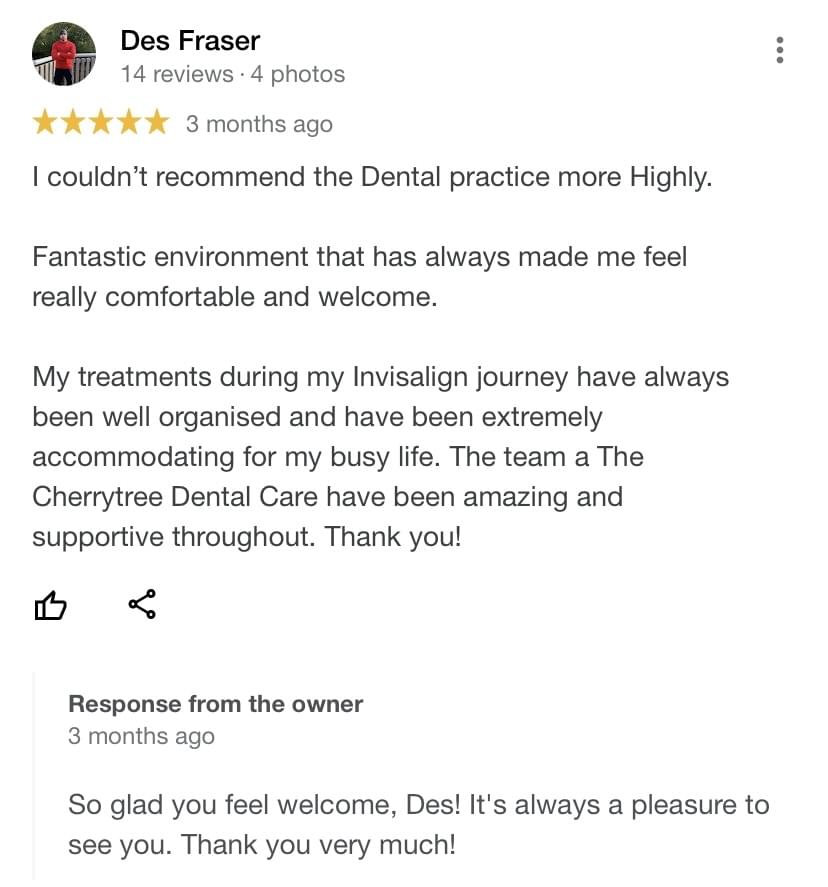The width and height of the screenshot is (828, 887).
Task: Click the fourth gold star
Action: click(x=129, y=124)
